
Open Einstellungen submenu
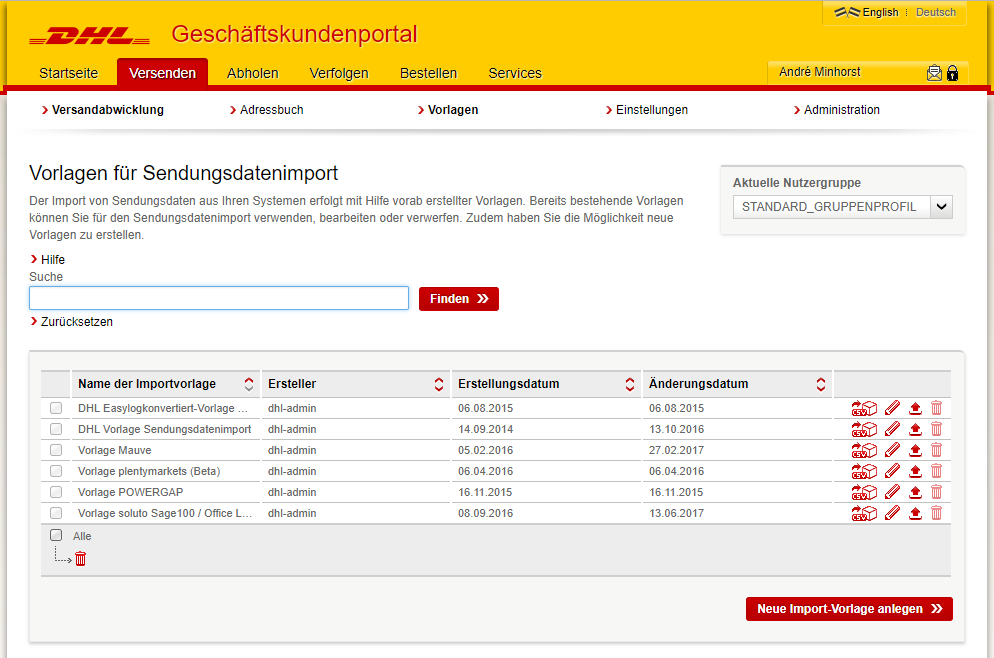point(647,110)
